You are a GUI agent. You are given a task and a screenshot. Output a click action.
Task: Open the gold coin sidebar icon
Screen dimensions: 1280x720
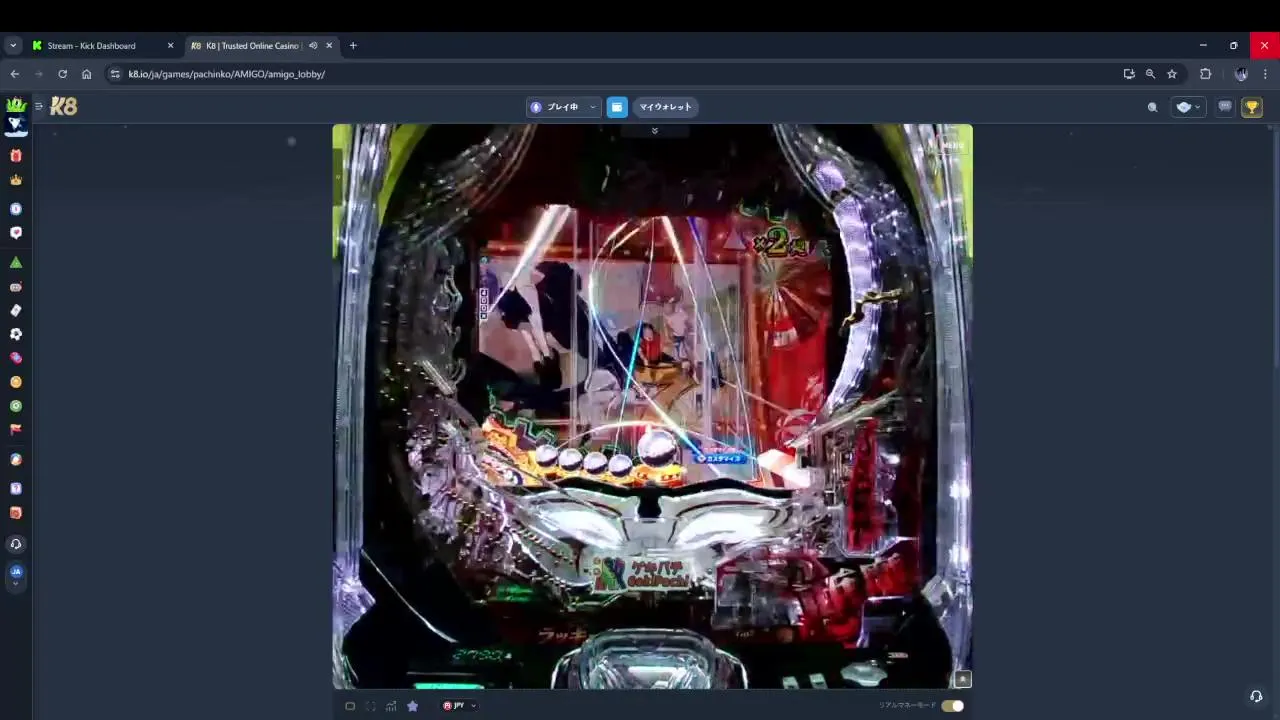pyautogui.click(x=15, y=382)
